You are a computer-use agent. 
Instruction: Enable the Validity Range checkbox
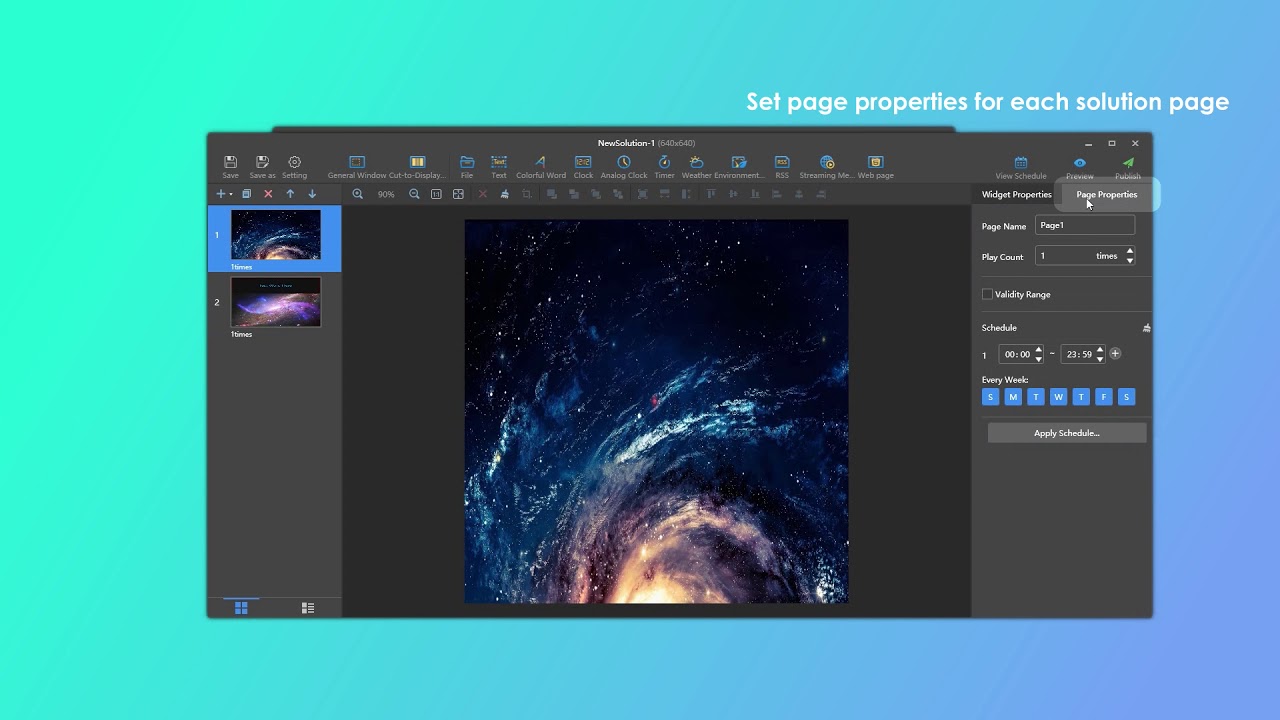[987, 294]
